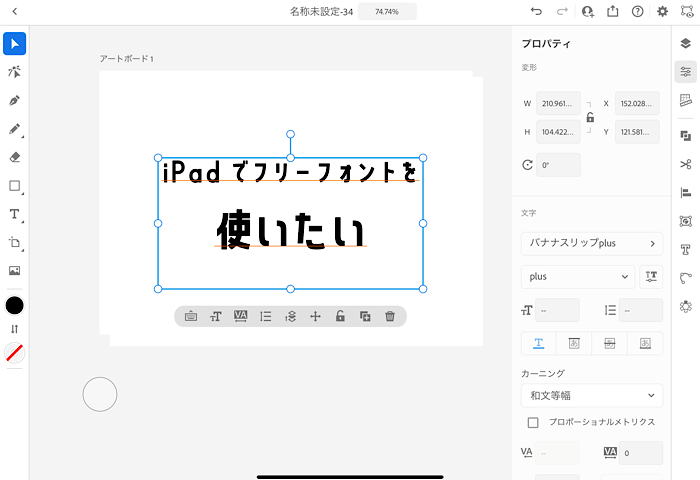Lock the object from context bar
This screenshot has width=700, height=480.
point(340,316)
